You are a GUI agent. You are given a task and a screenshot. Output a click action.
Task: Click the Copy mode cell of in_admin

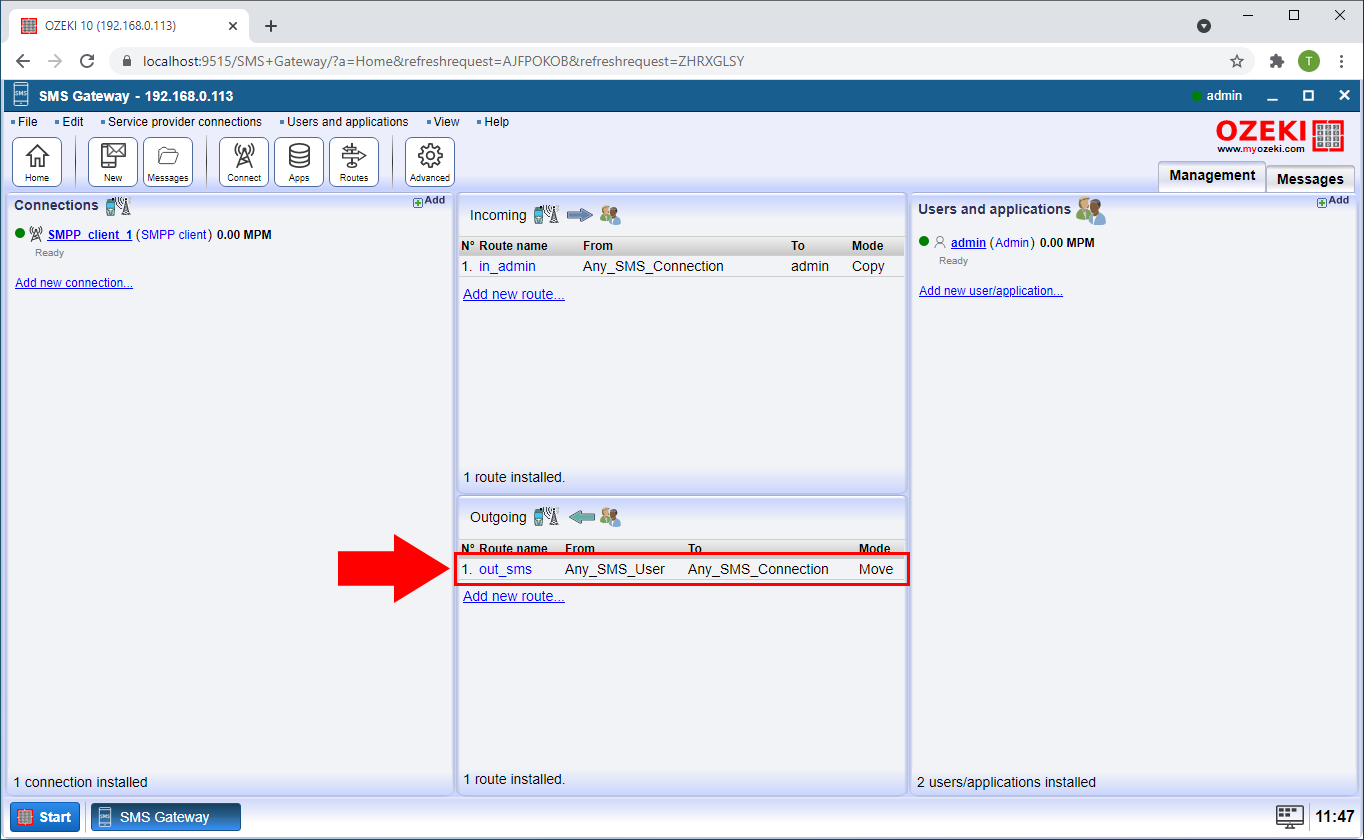tap(868, 267)
